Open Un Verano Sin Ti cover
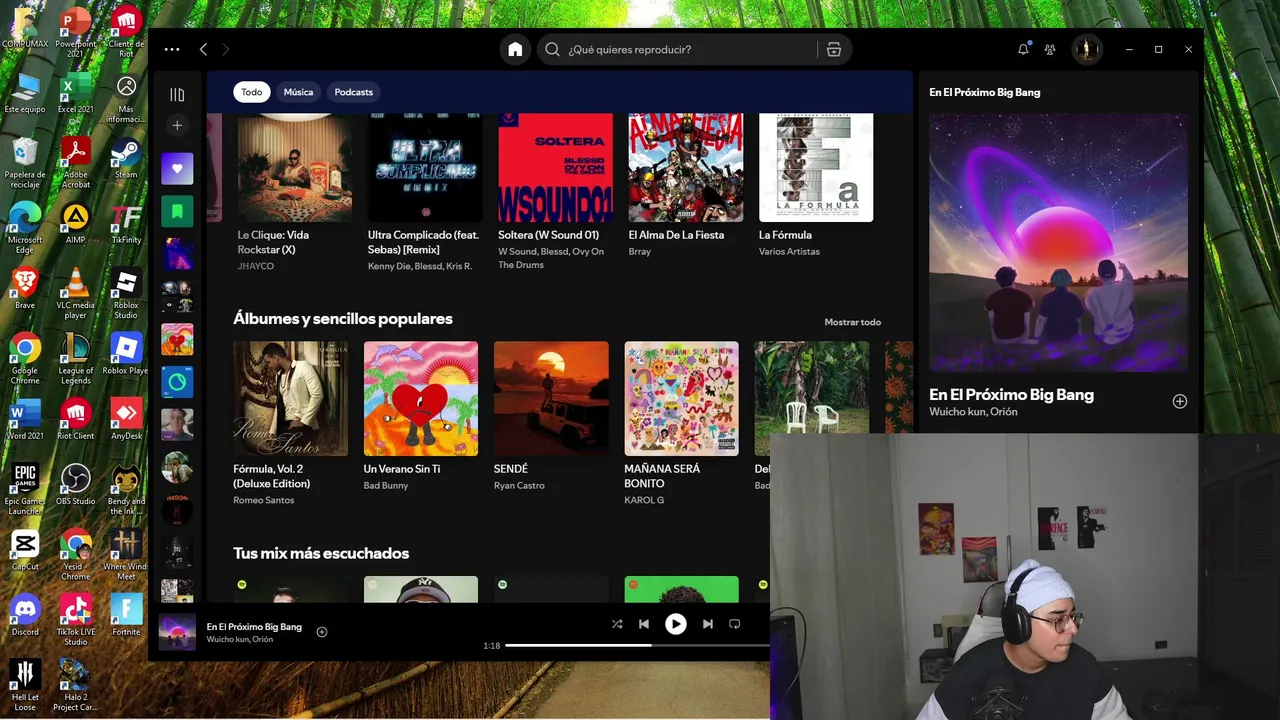 coord(421,399)
